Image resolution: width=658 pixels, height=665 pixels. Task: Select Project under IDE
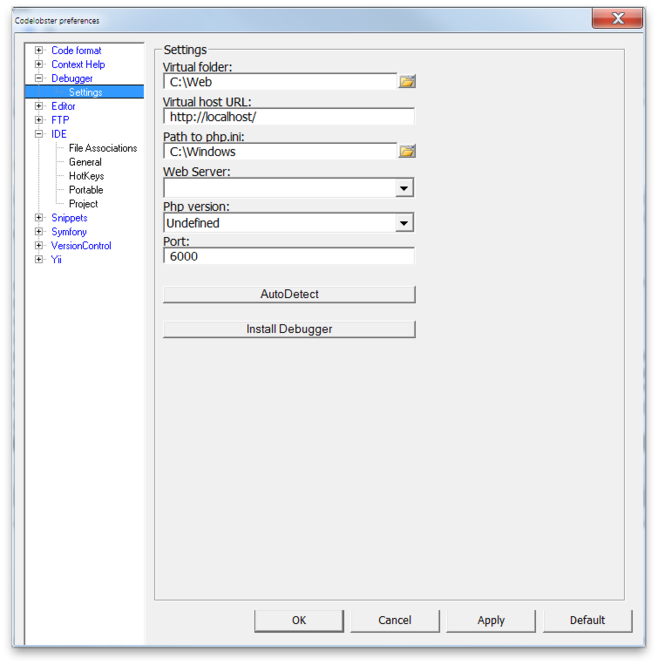tap(83, 204)
